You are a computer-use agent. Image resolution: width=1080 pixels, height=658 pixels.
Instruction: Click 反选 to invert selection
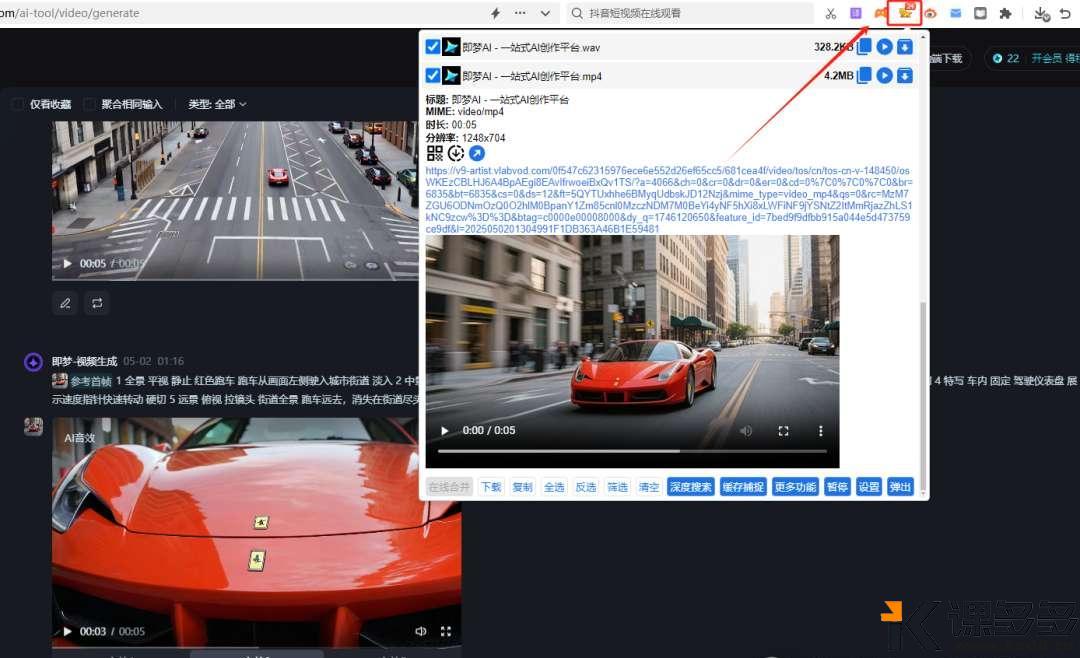pyautogui.click(x=586, y=487)
